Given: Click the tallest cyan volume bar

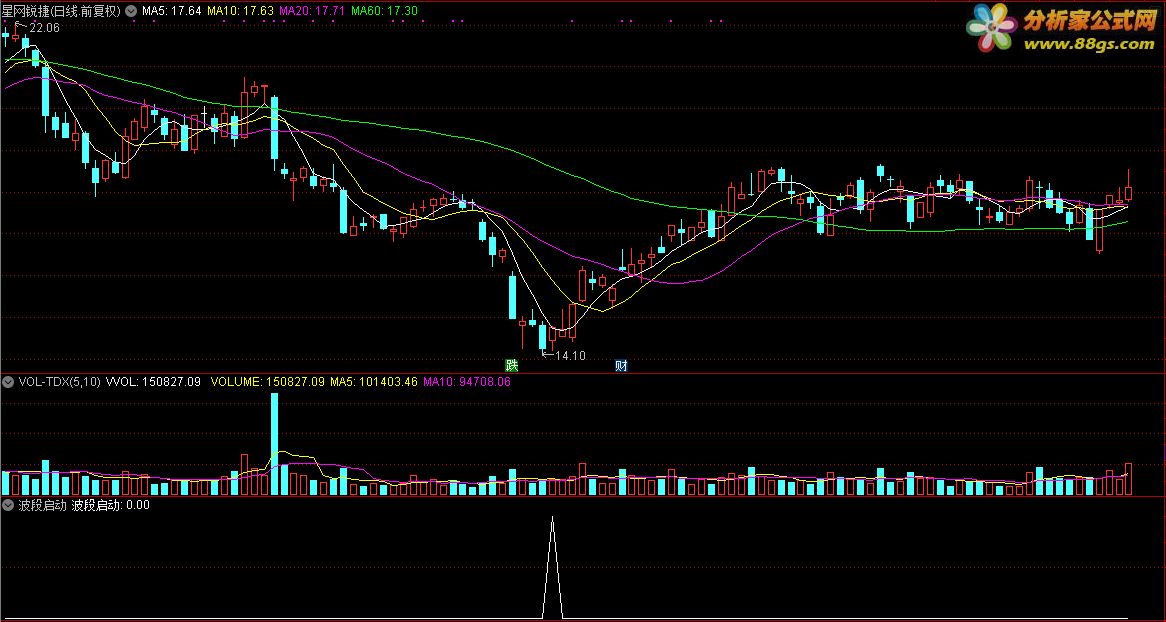Looking at the screenshot, I should pyautogui.click(x=274, y=443).
